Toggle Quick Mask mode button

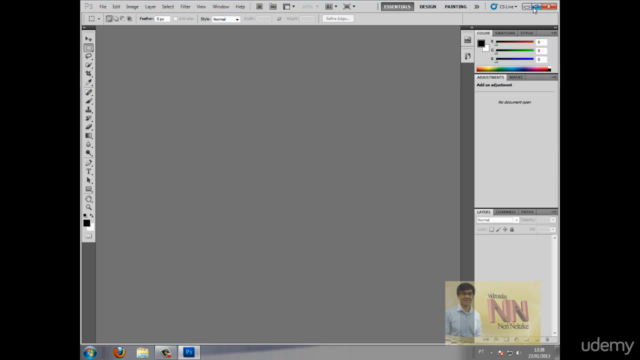point(89,236)
